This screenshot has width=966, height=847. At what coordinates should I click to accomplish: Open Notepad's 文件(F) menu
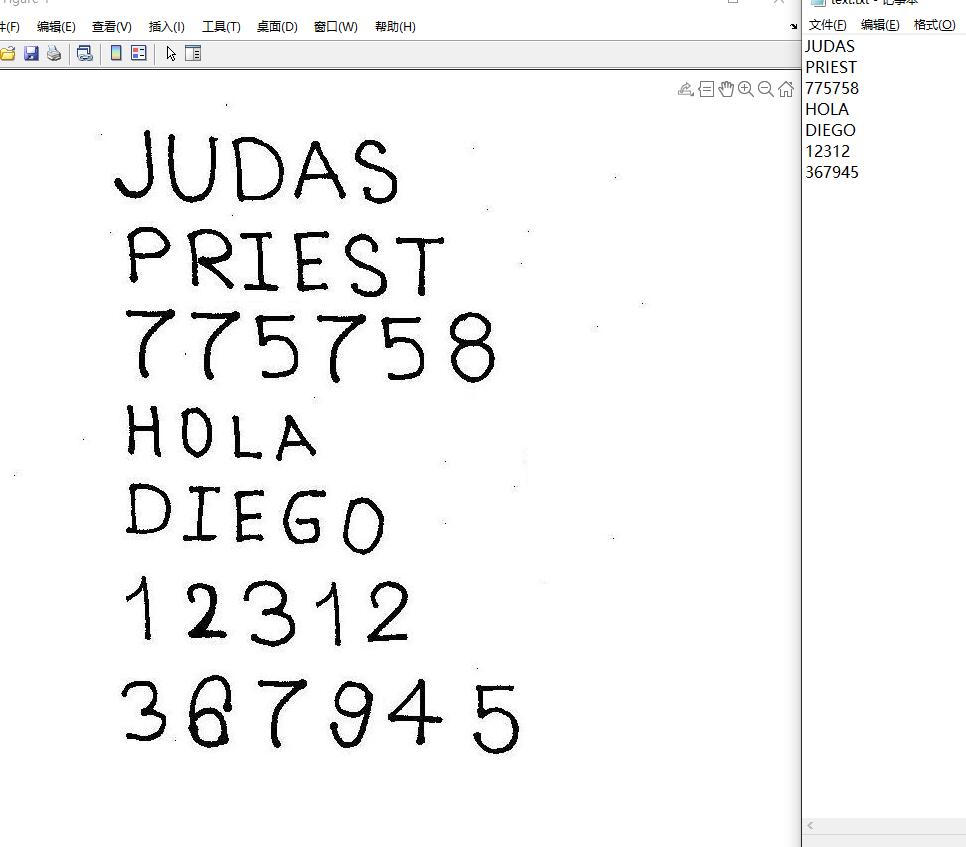click(827, 25)
